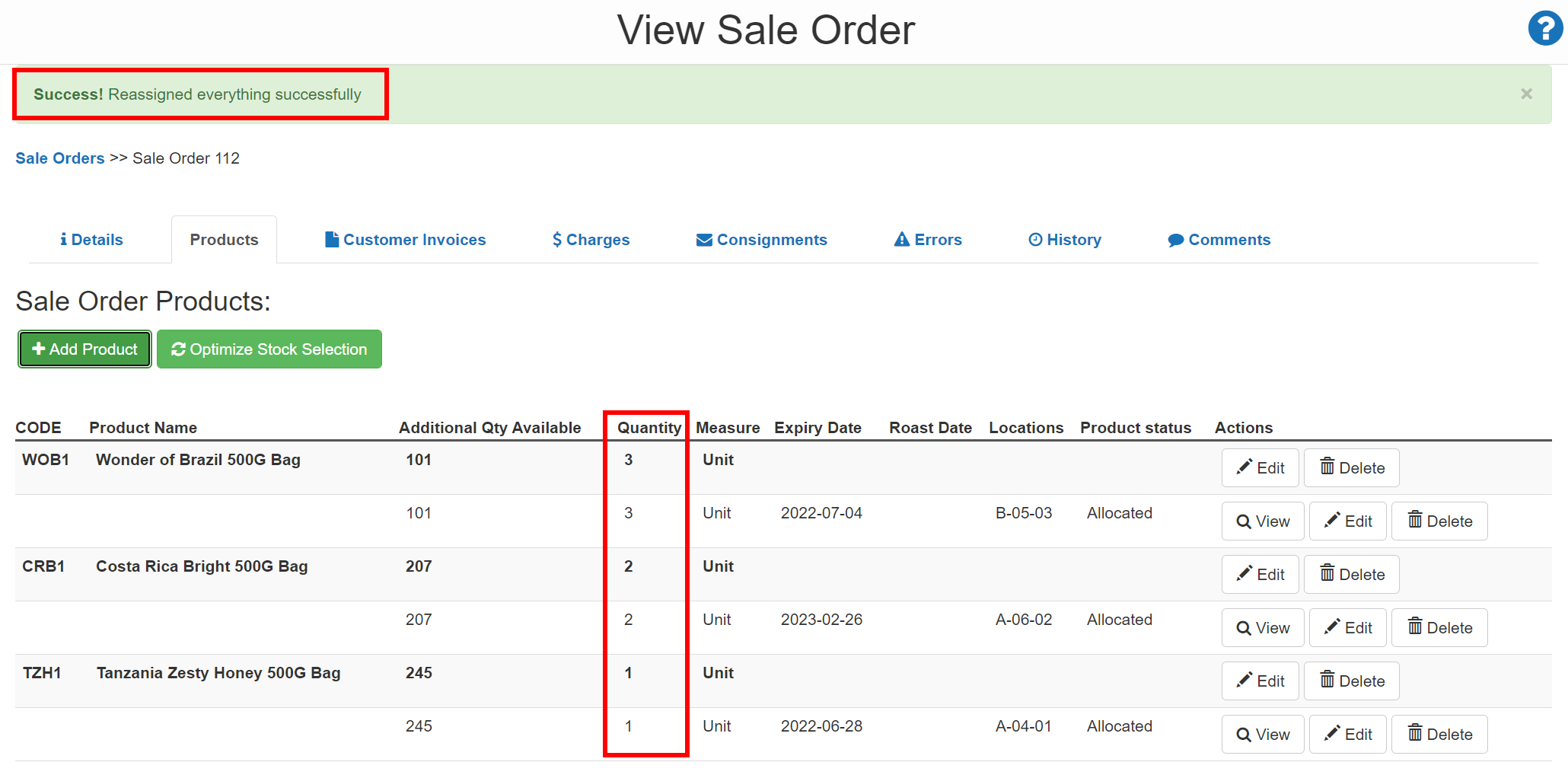Open the blue help icon
1568x778 pixels.
tap(1544, 28)
